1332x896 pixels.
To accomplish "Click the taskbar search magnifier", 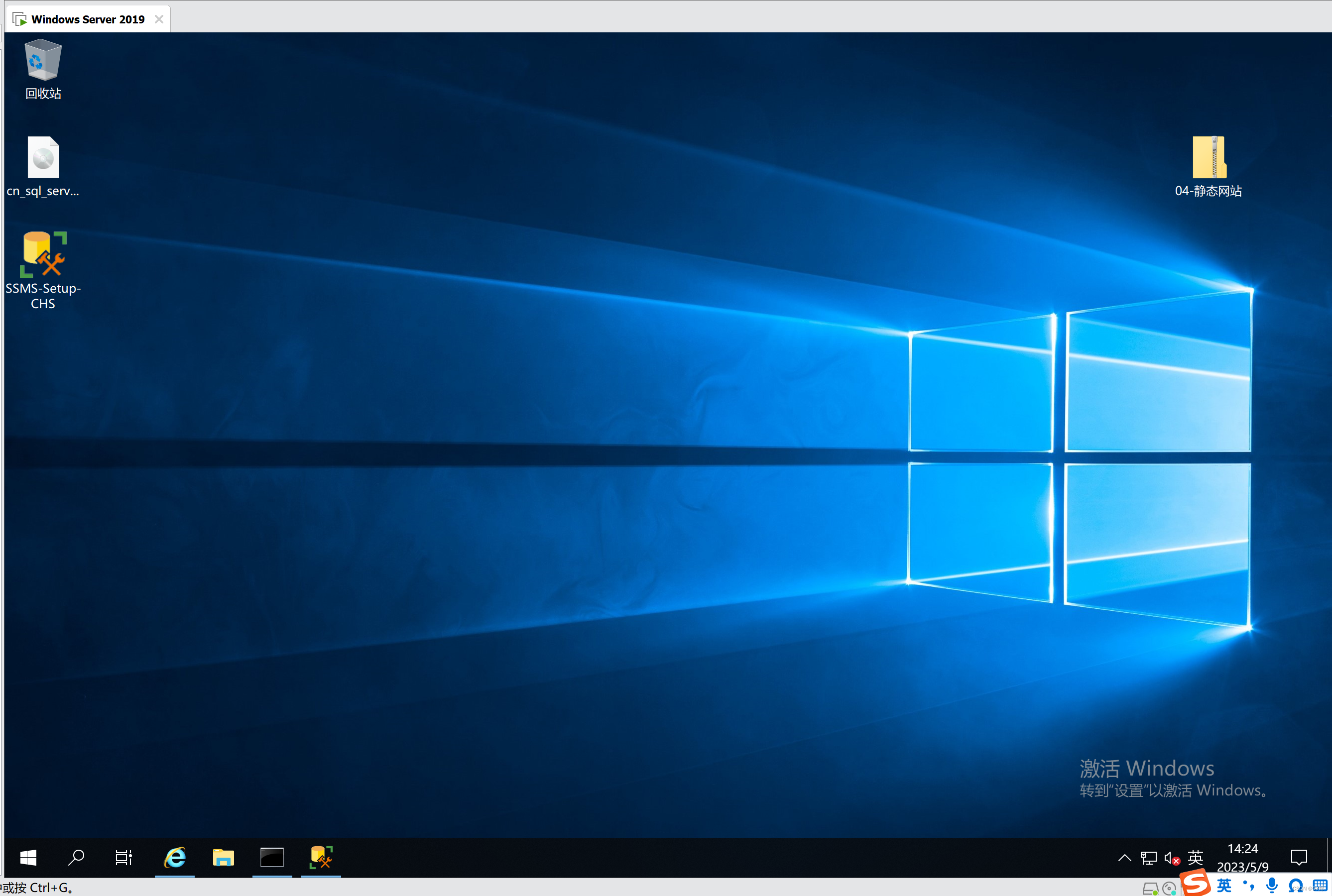I will [x=76, y=857].
